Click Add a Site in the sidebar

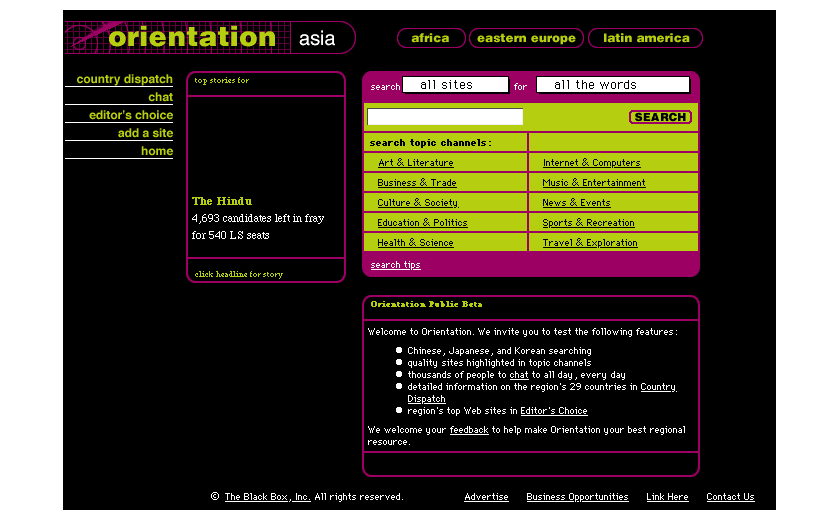point(145,133)
